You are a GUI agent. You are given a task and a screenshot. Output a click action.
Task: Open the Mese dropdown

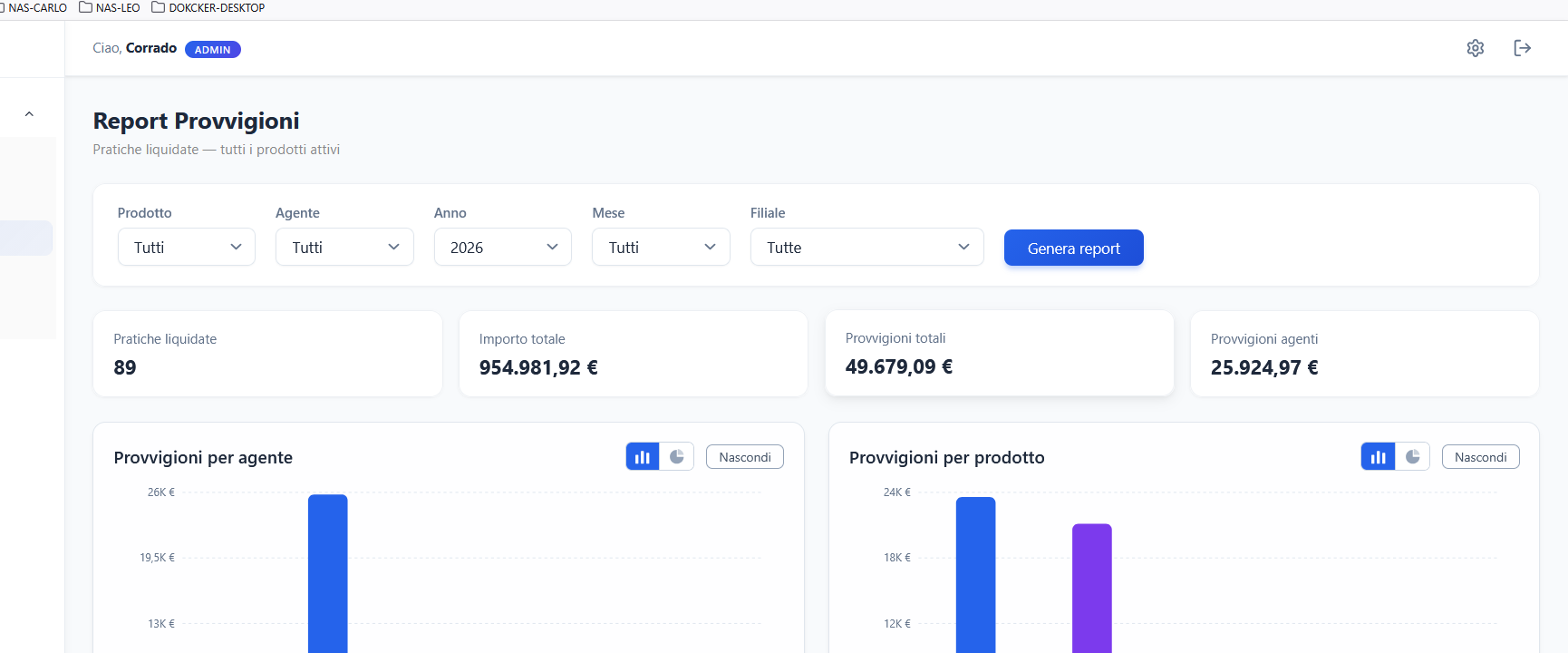[x=661, y=248]
